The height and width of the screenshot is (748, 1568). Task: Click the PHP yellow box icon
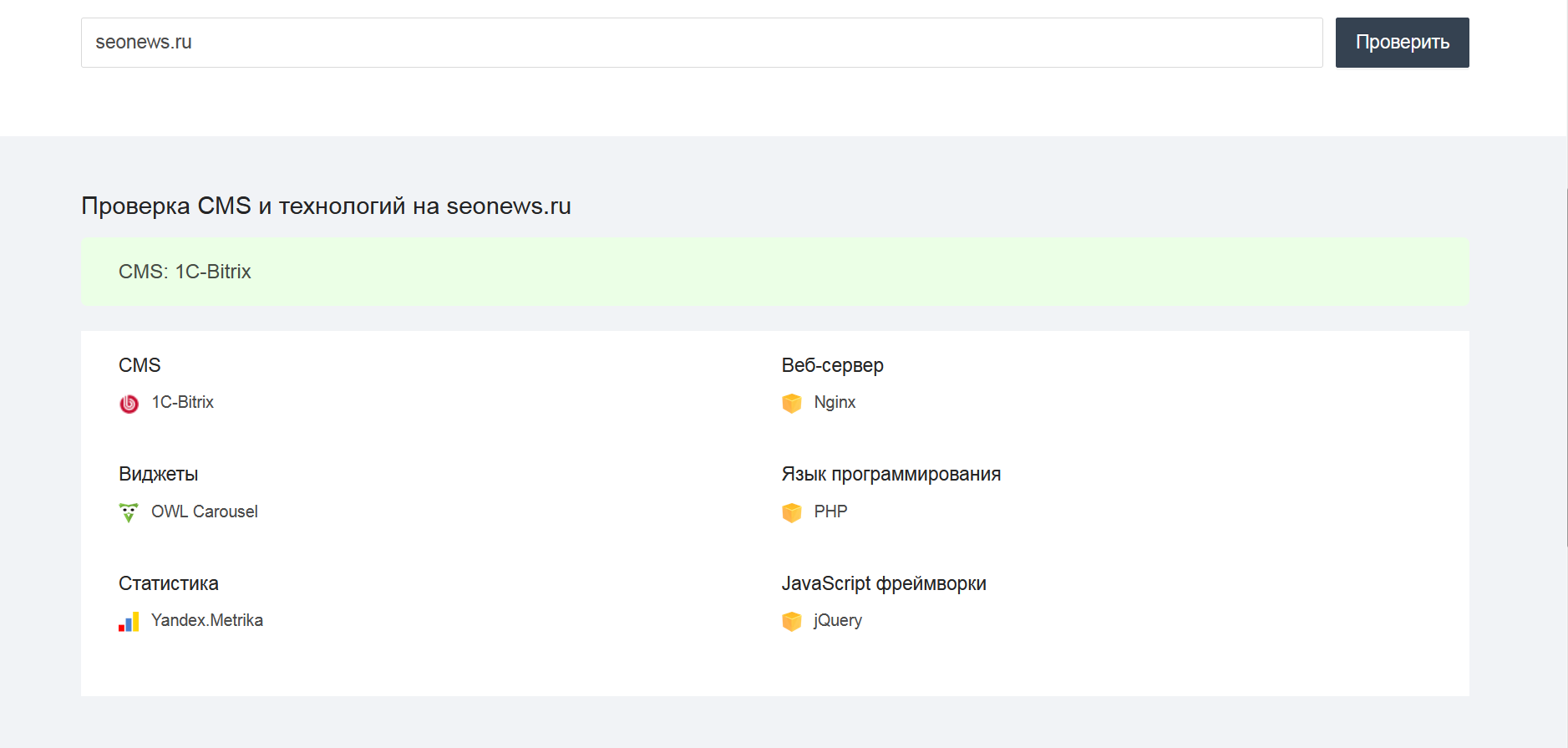[791, 512]
